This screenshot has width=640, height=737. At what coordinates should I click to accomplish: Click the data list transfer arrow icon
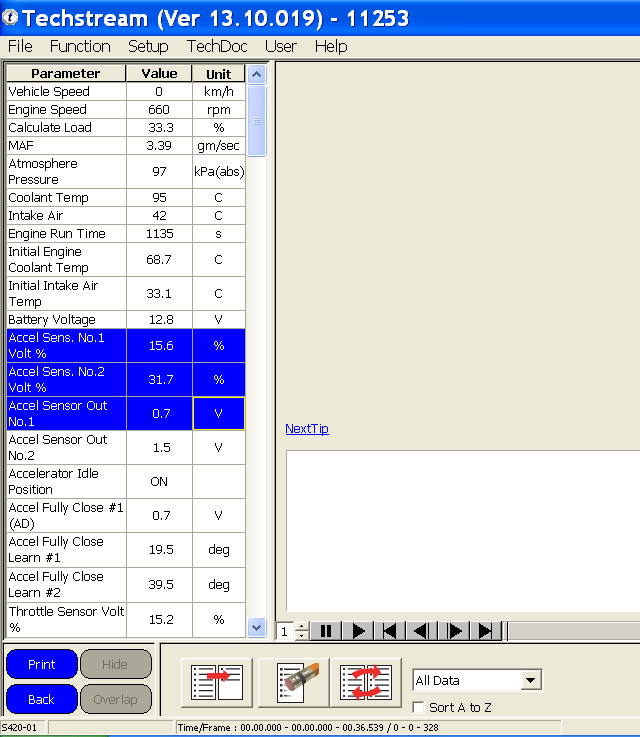pyautogui.click(x=216, y=683)
